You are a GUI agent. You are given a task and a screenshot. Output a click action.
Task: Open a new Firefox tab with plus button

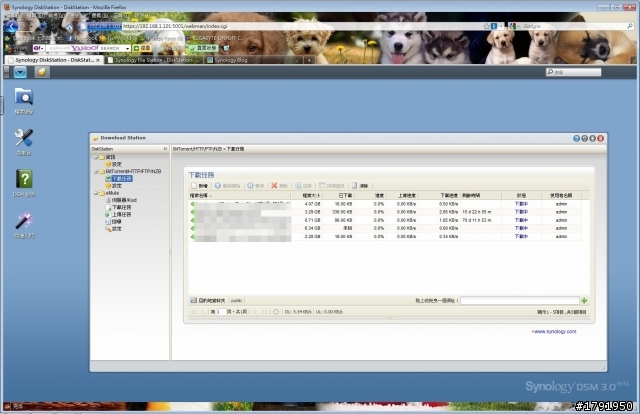309,60
